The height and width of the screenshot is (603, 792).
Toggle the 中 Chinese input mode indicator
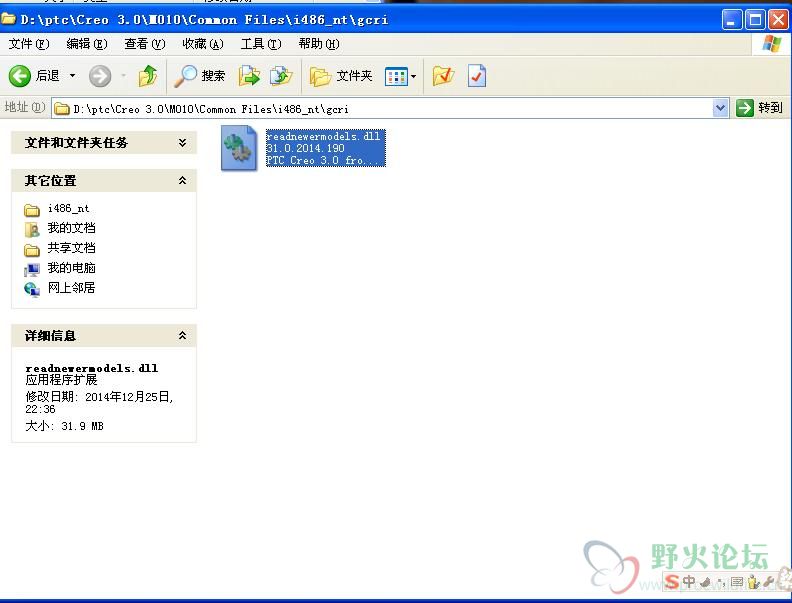[x=688, y=582]
